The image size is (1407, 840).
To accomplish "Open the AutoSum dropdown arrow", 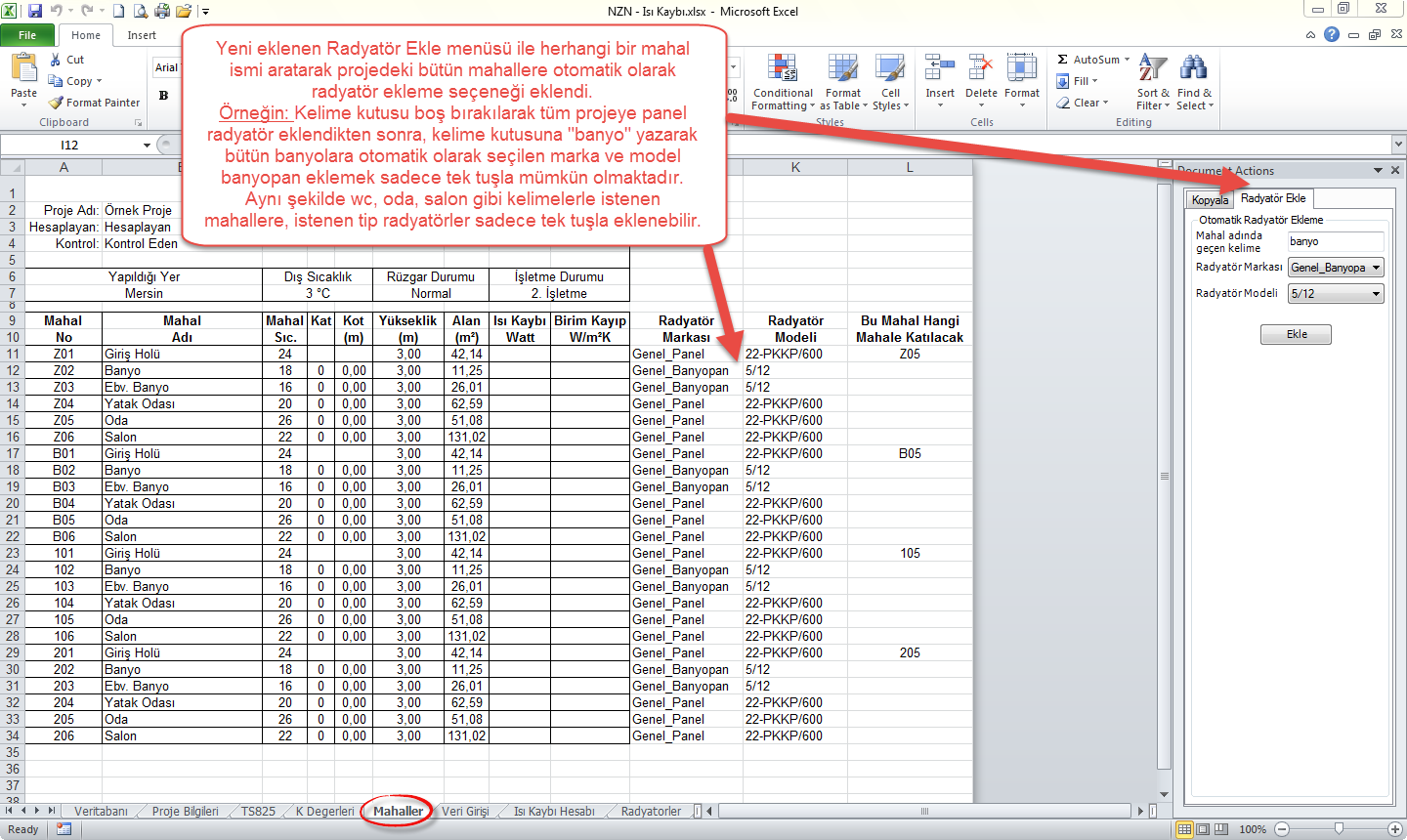I will 1127,60.
